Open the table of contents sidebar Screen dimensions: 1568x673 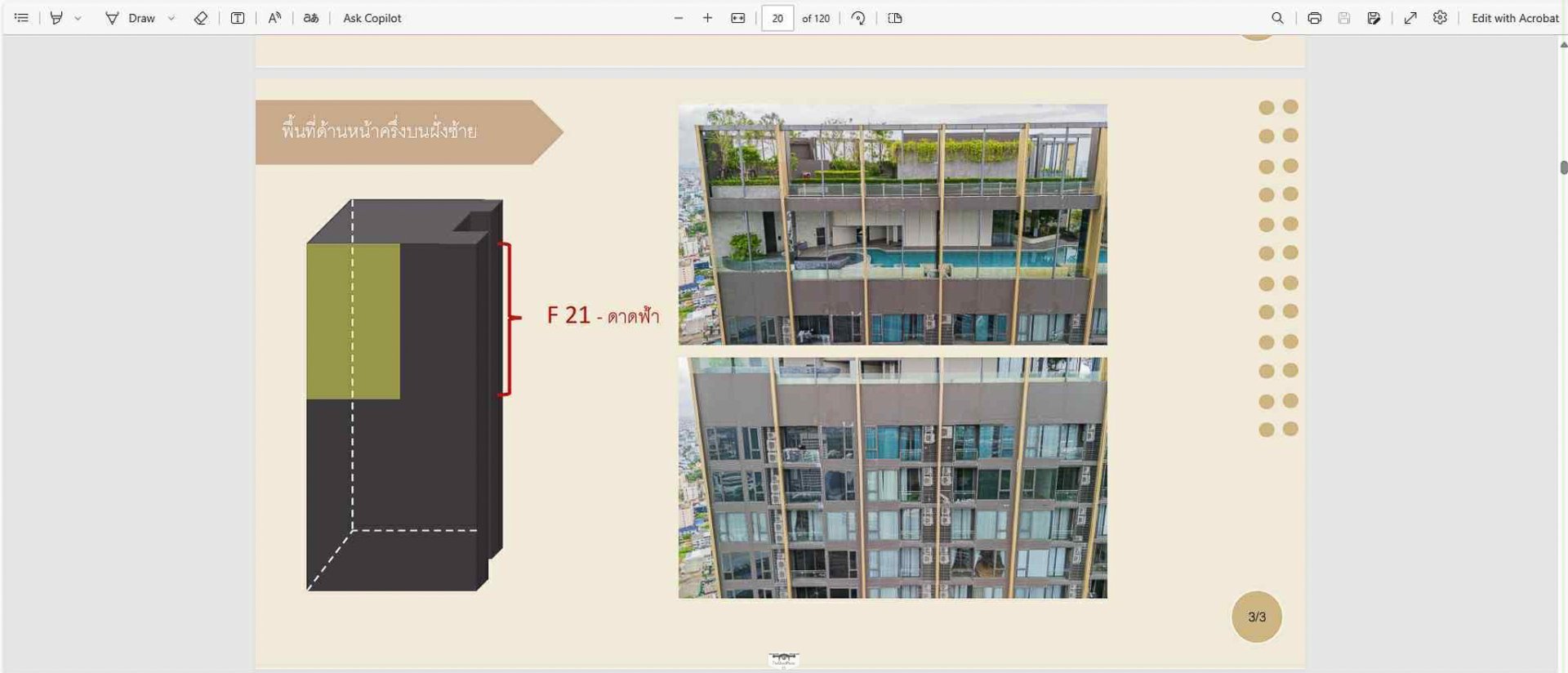tap(21, 18)
